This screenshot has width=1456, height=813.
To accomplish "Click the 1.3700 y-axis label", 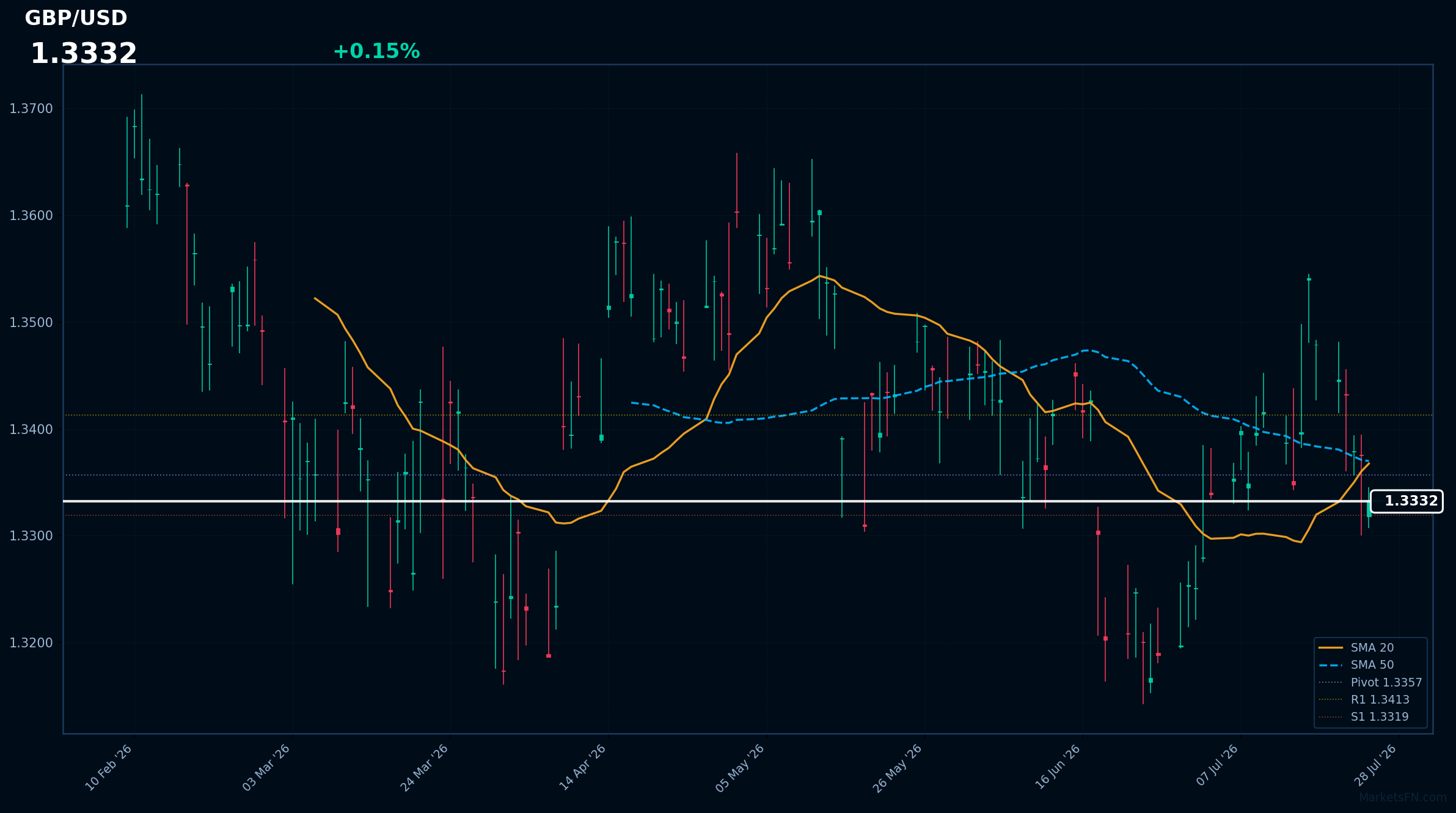I will (x=31, y=109).
